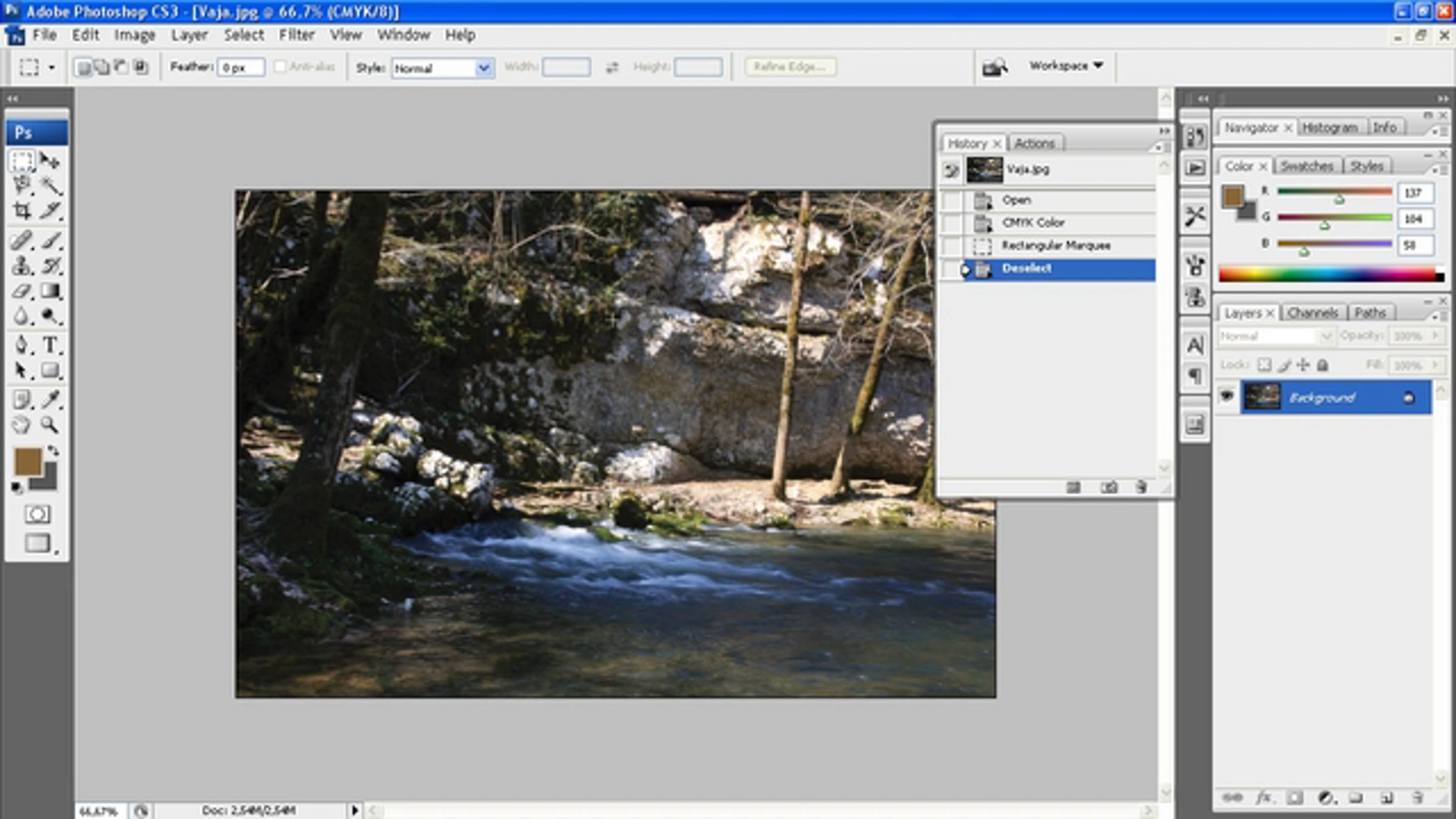The height and width of the screenshot is (819, 1456).
Task: Open the layer blend mode dropdown
Action: [1275, 335]
